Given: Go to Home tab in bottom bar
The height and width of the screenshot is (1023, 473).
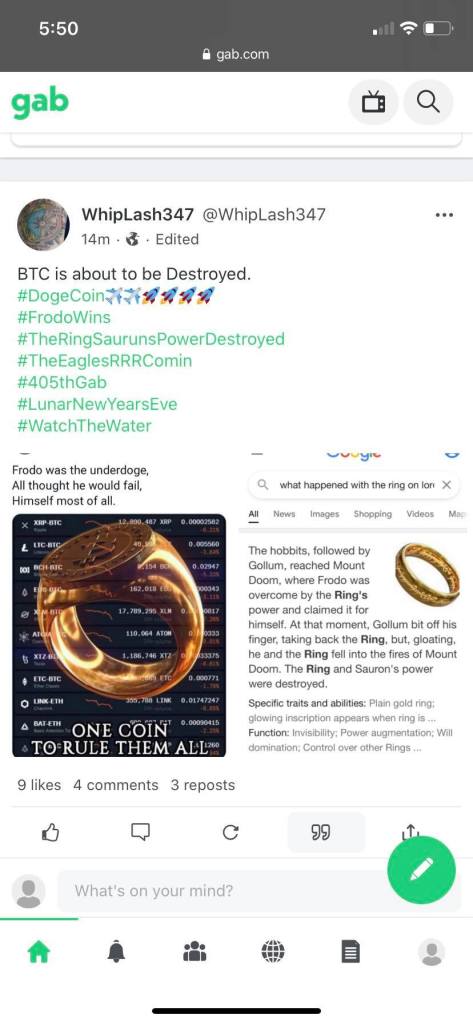Looking at the screenshot, I should (x=38, y=953).
